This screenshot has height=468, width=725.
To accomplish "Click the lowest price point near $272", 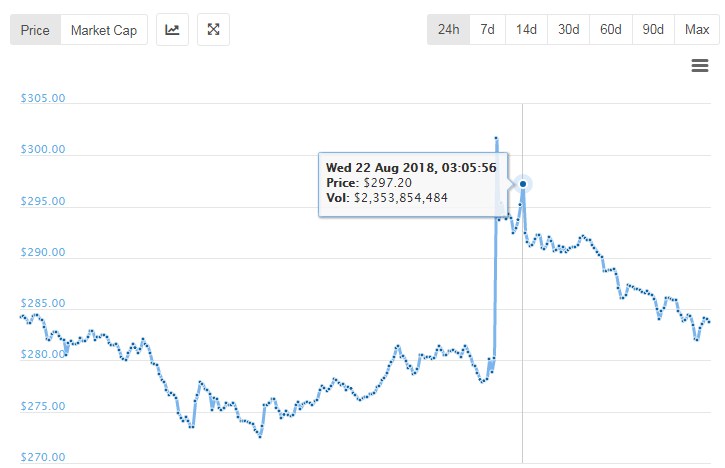I will [260, 436].
